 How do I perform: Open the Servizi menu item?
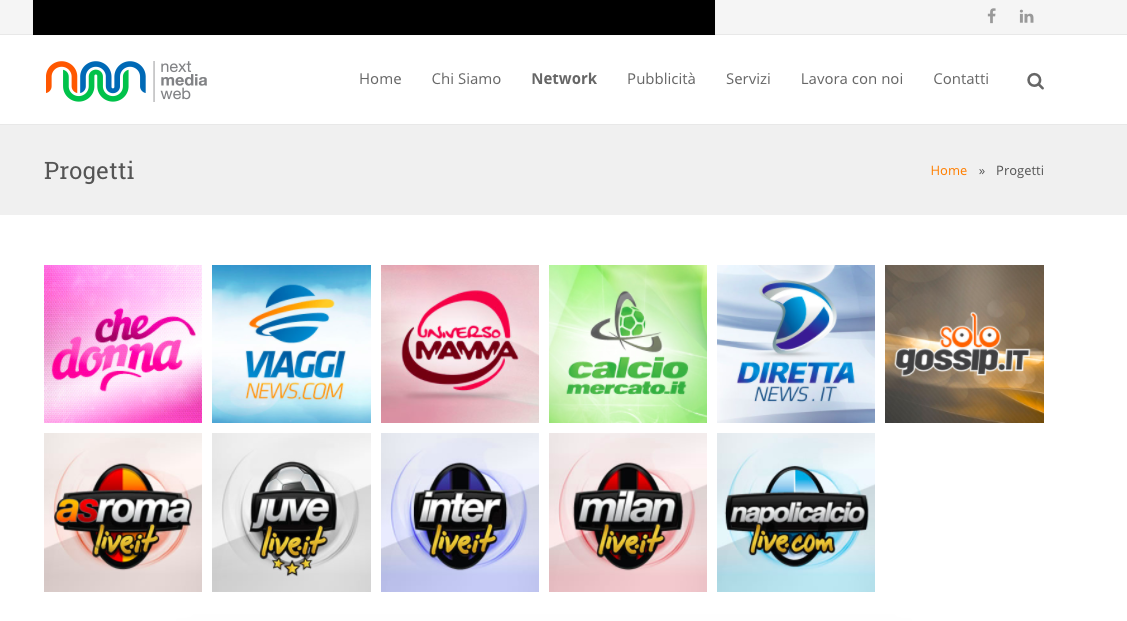pyautogui.click(x=748, y=79)
